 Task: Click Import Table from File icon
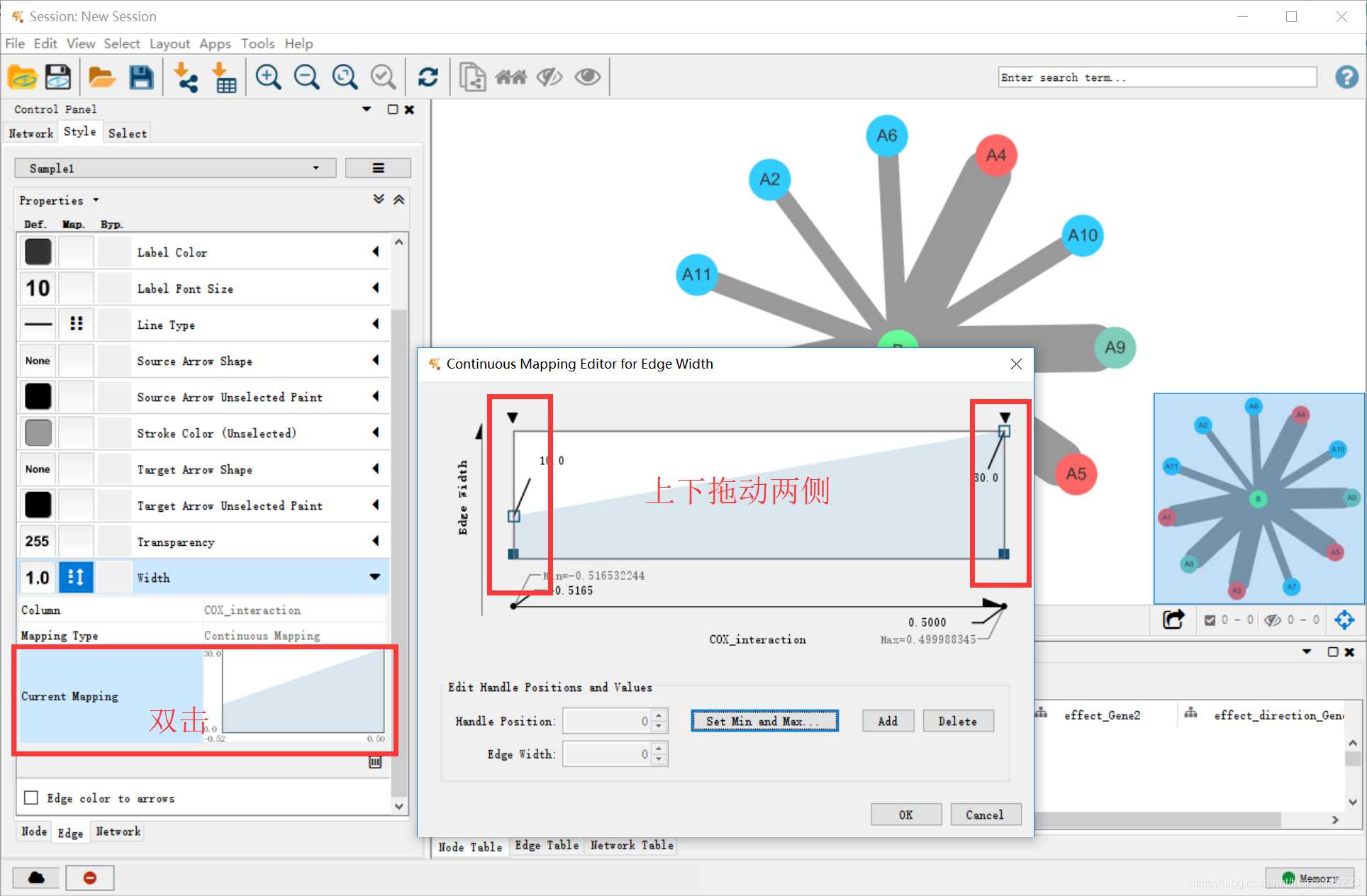pyautogui.click(x=225, y=77)
